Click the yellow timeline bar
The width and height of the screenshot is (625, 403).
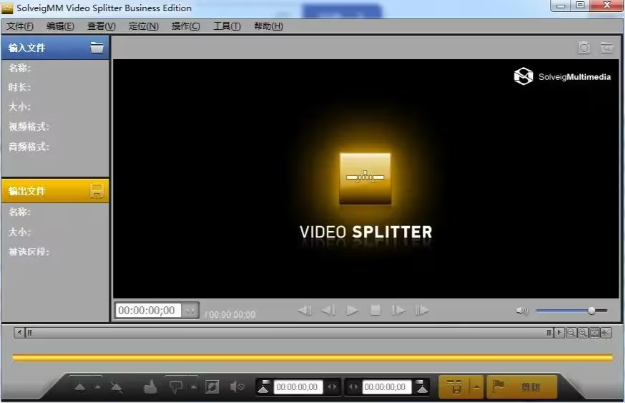312,358
